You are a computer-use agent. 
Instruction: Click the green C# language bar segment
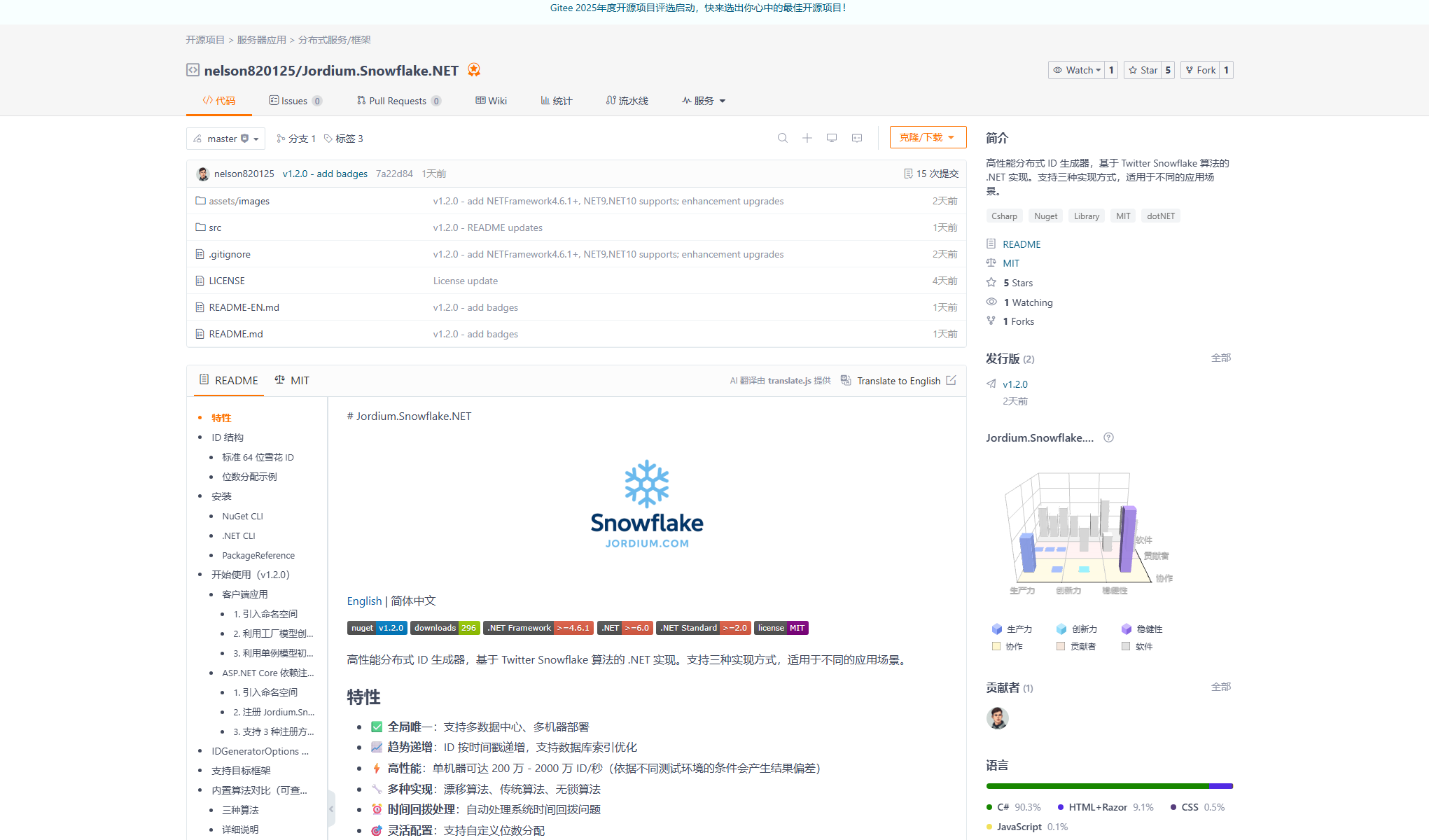pos(1096,786)
